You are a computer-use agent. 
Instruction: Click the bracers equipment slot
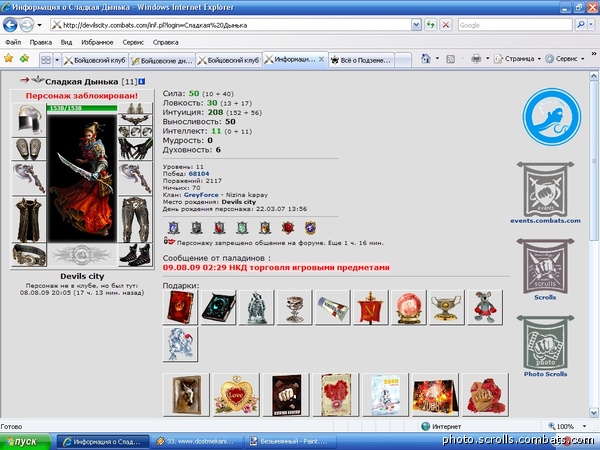[29, 148]
